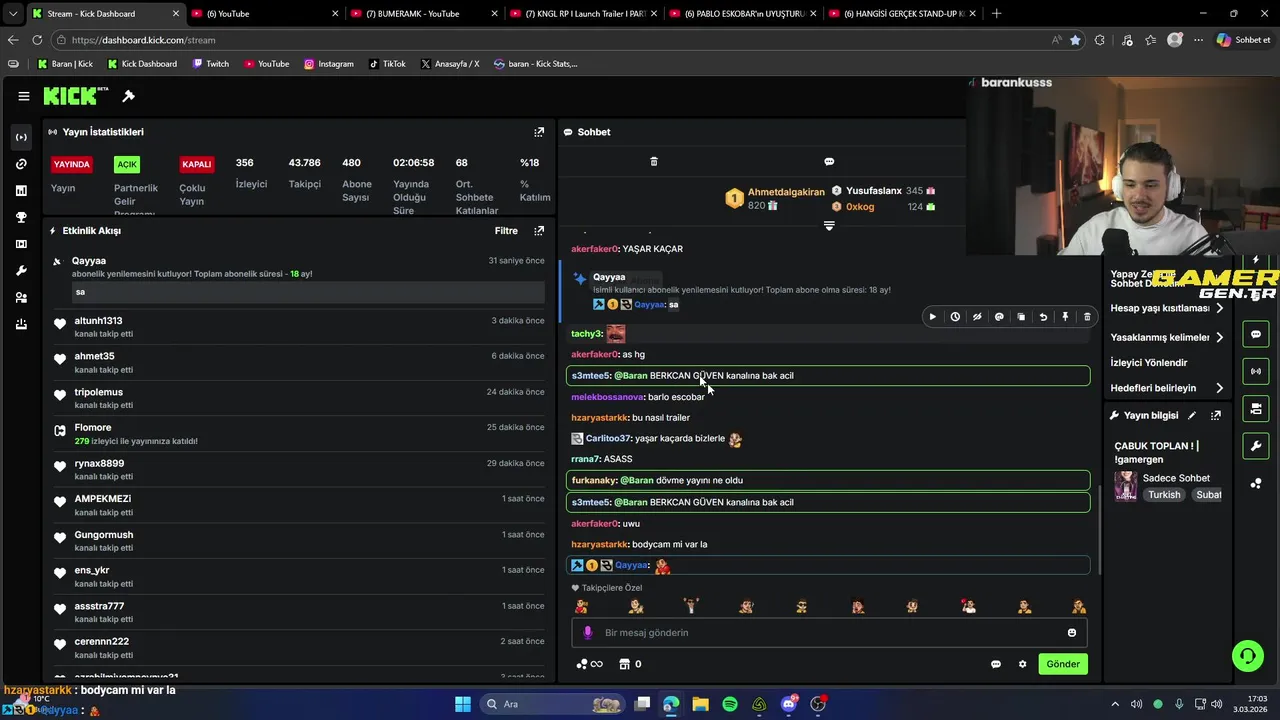Open the baran - Kick Stats bookmark
Image resolution: width=1280 pixels, height=720 pixels.
tap(536, 64)
